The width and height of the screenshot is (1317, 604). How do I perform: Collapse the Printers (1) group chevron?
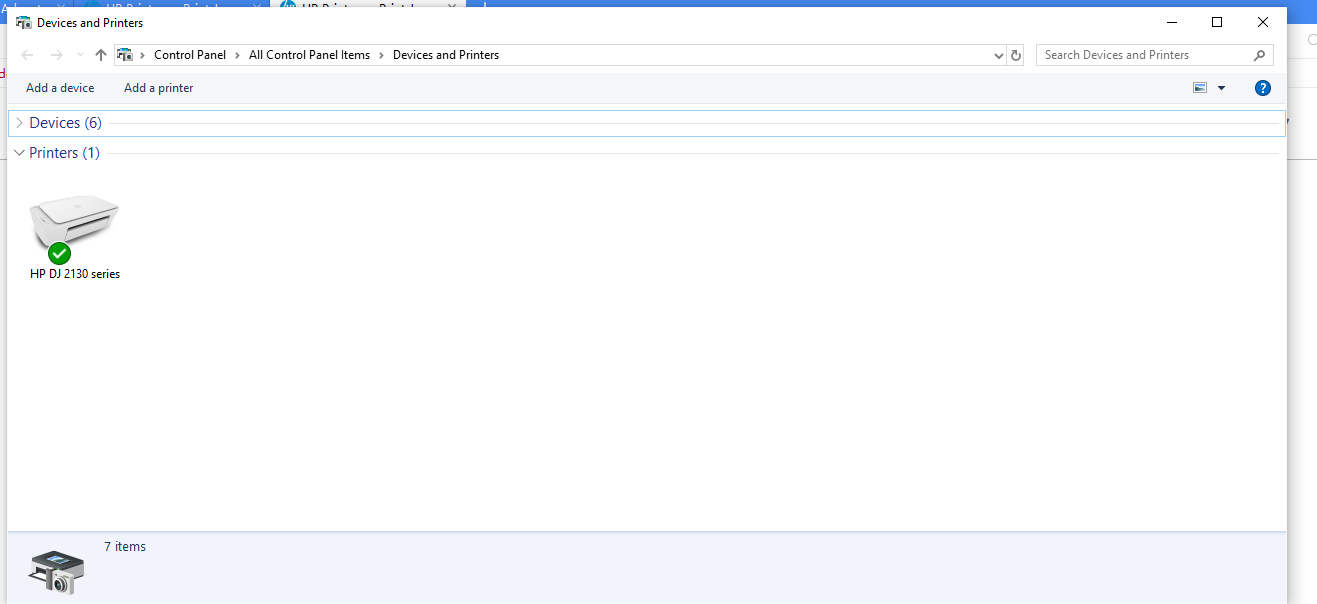pos(19,153)
